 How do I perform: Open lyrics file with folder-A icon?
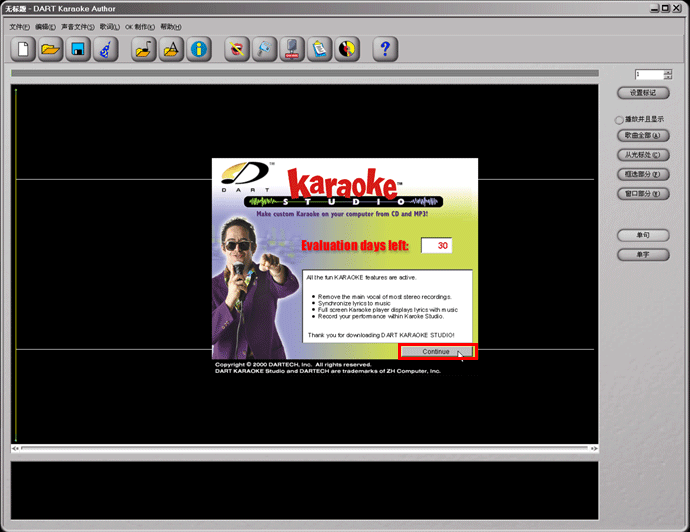[x=171, y=49]
